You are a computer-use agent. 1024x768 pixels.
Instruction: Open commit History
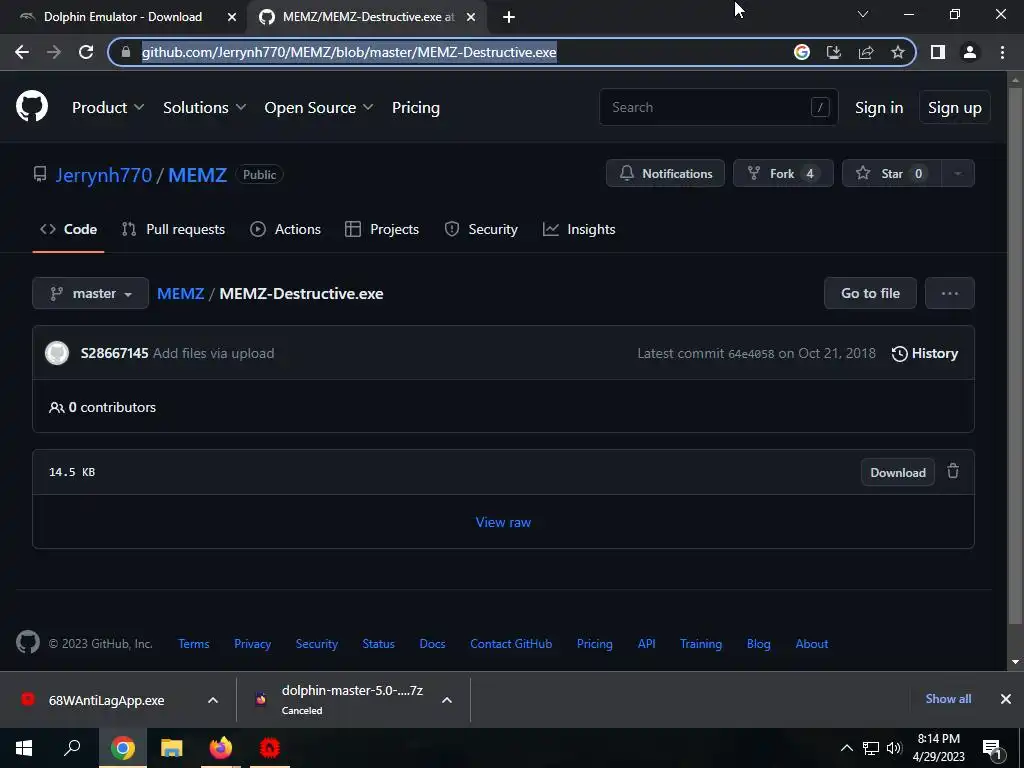pos(925,353)
